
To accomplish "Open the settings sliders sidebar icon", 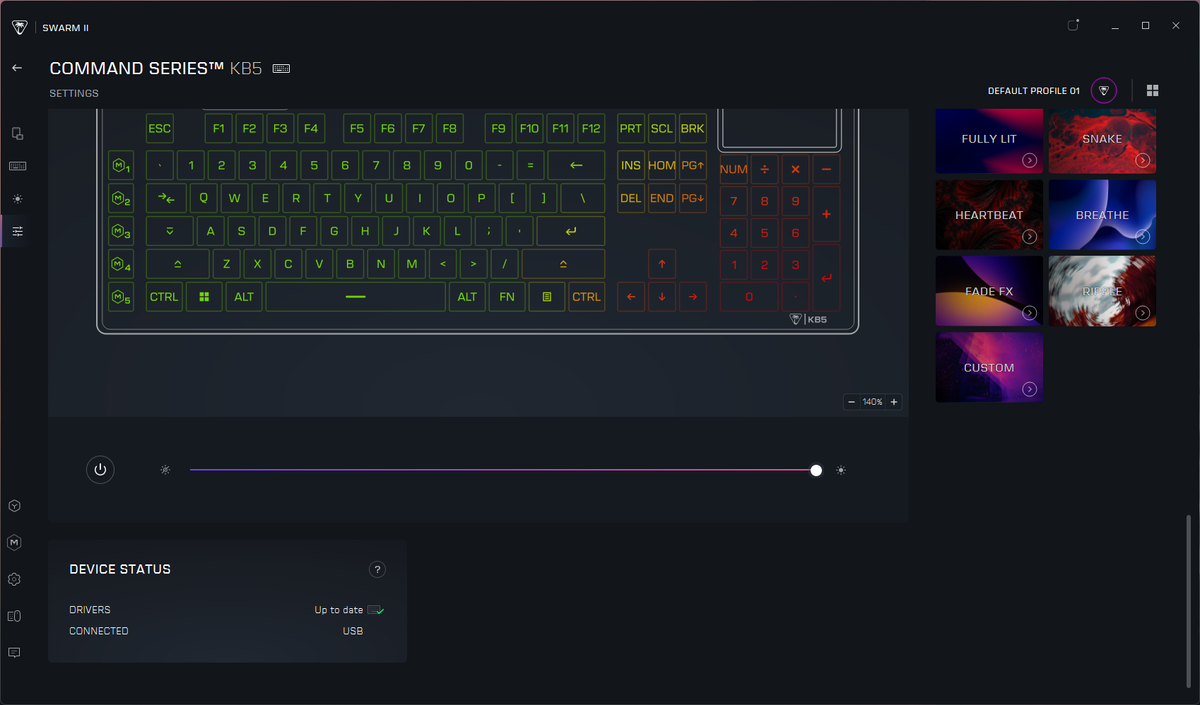I will pyautogui.click(x=17, y=232).
